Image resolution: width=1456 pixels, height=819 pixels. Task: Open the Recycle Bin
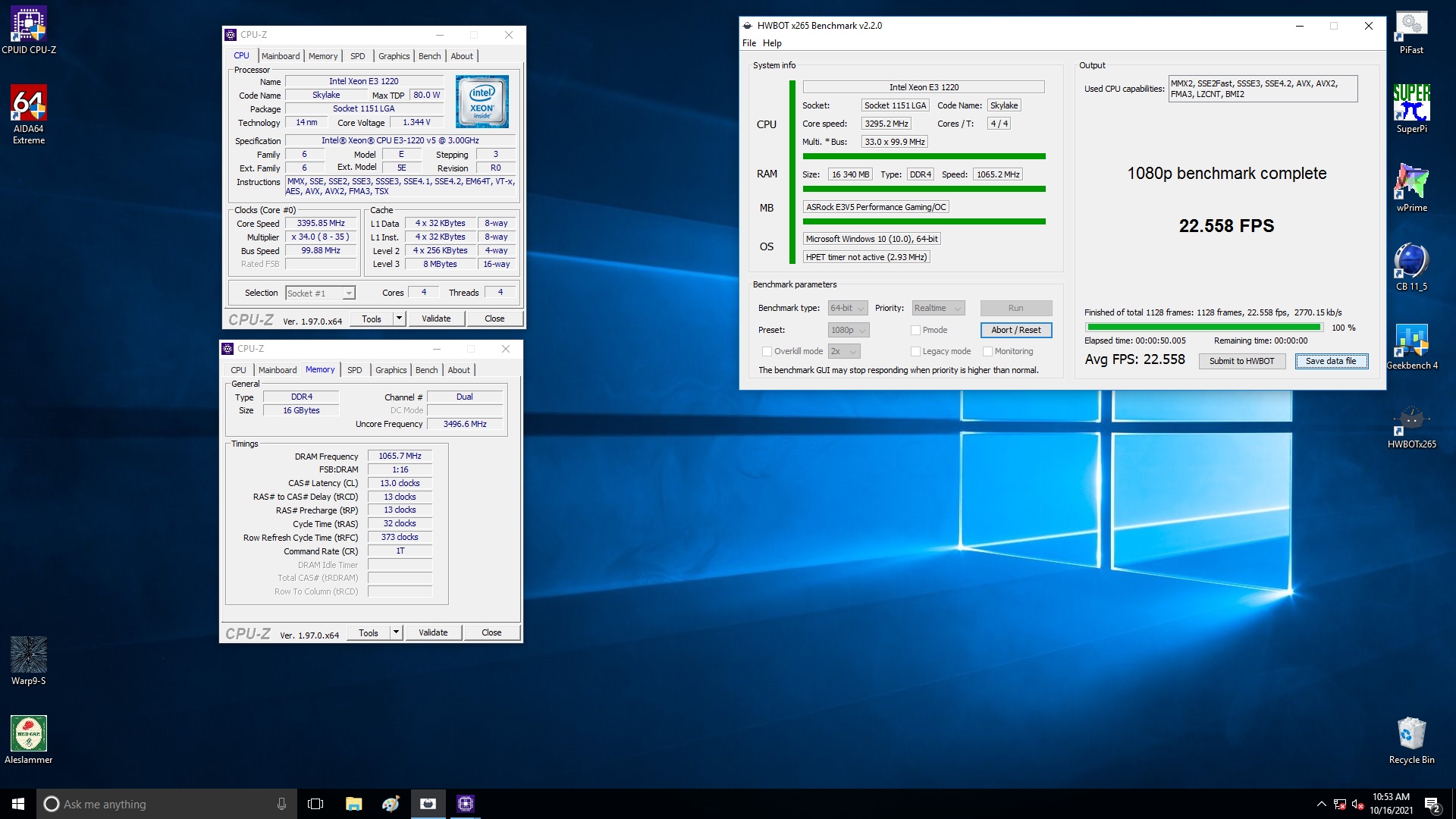[1411, 740]
